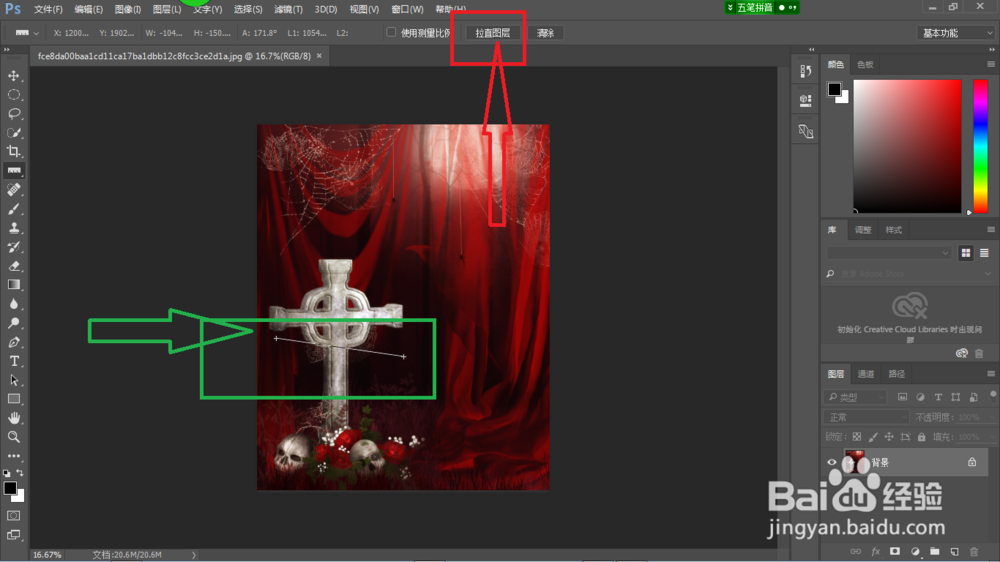The image size is (1000, 562).
Task: Open the 填充 fill dropdown arrow
Action: (x=993, y=437)
